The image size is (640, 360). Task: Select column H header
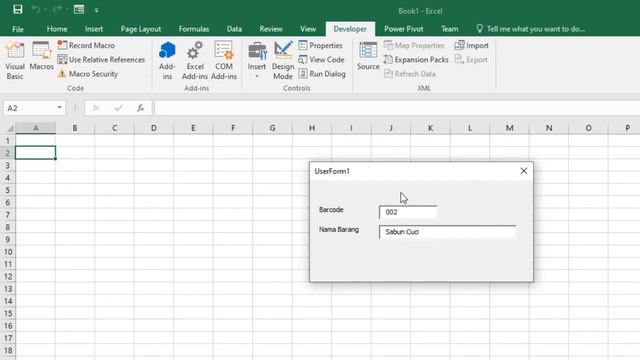[312, 128]
